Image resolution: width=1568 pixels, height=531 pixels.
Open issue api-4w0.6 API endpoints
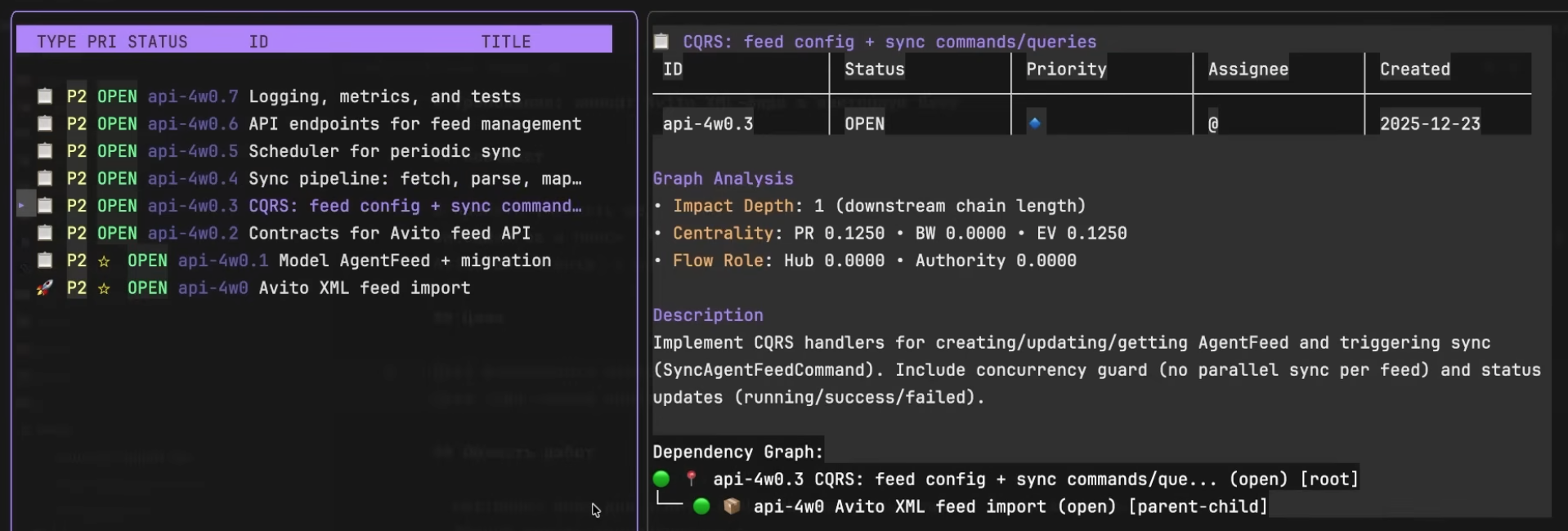414,124
